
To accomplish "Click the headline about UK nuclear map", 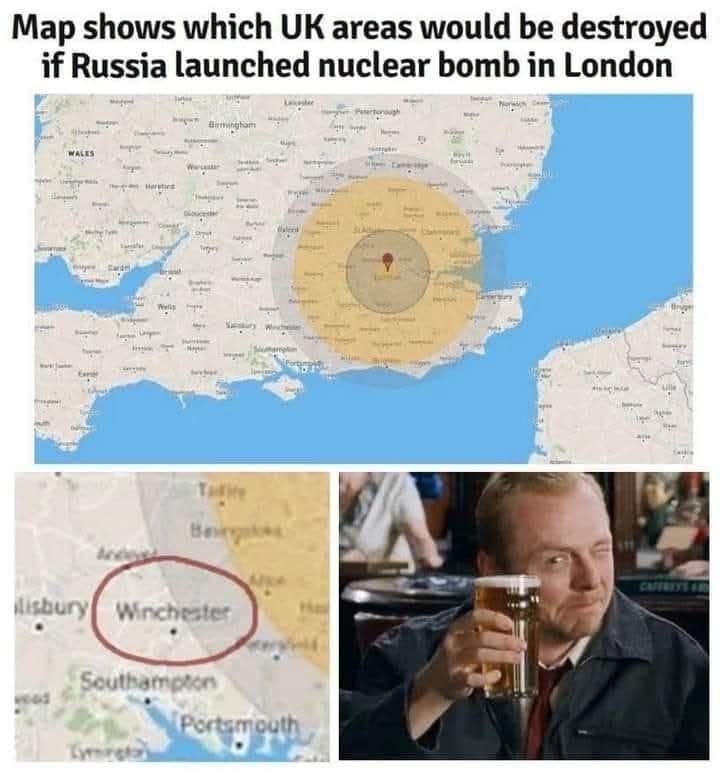I will [359, 46].
